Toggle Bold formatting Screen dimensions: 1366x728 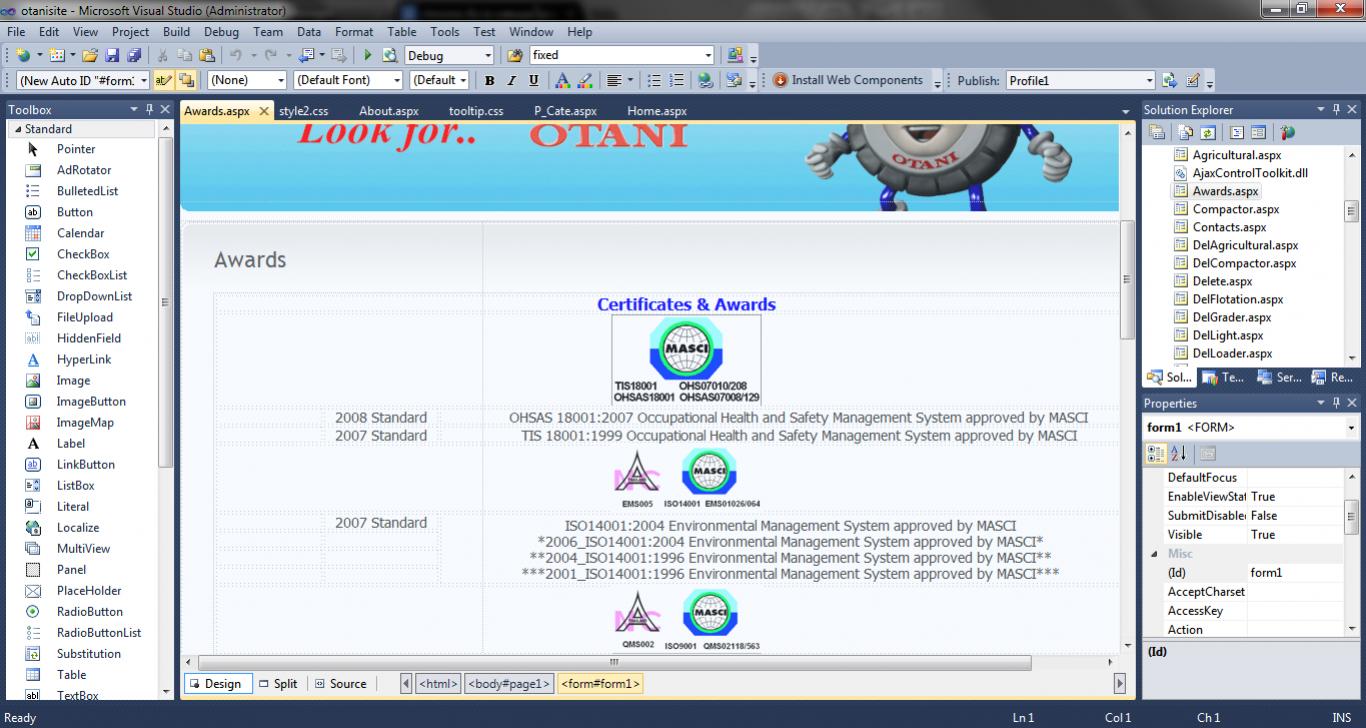489,81
